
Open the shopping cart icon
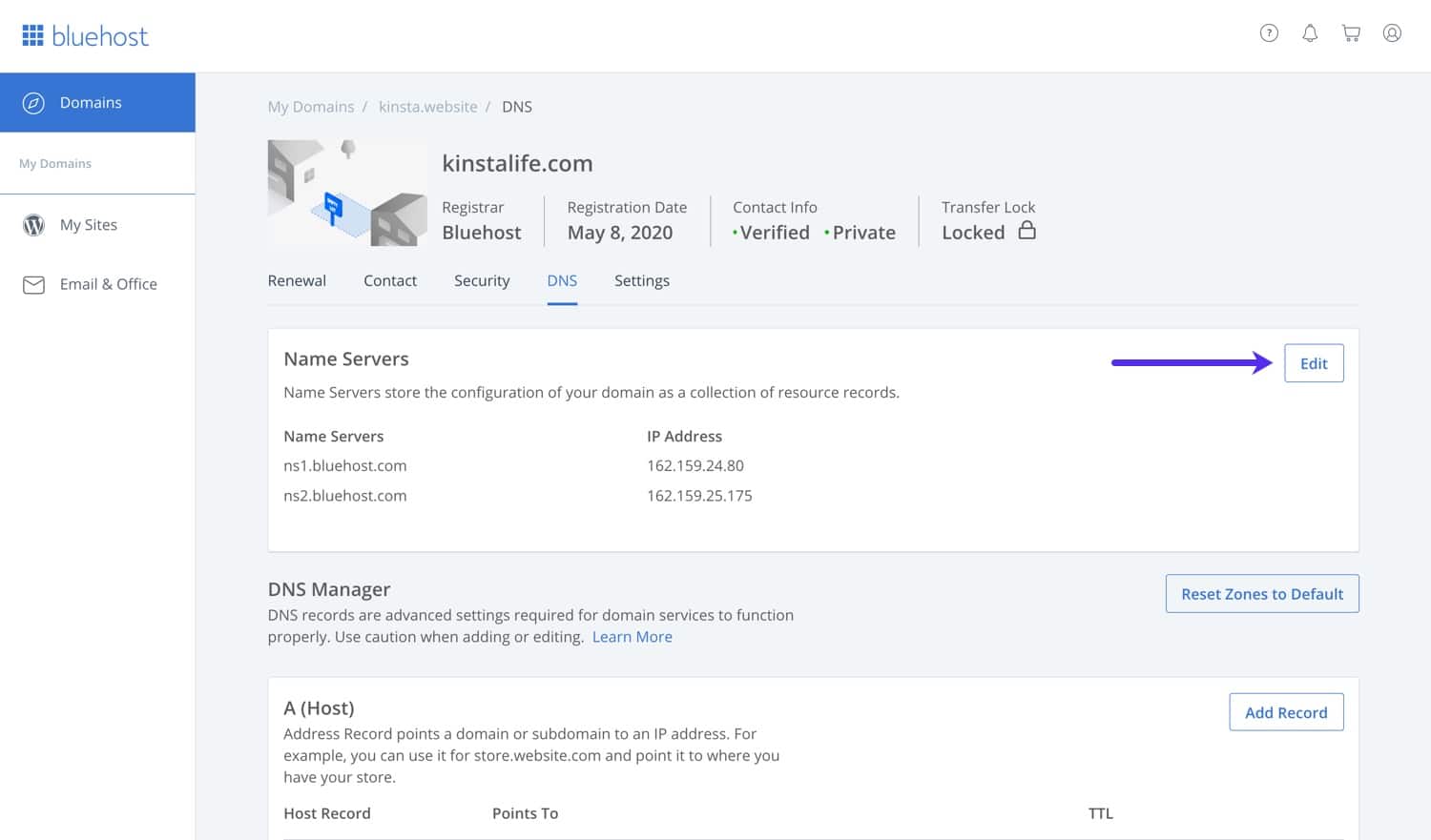(x=1351, y=32)
